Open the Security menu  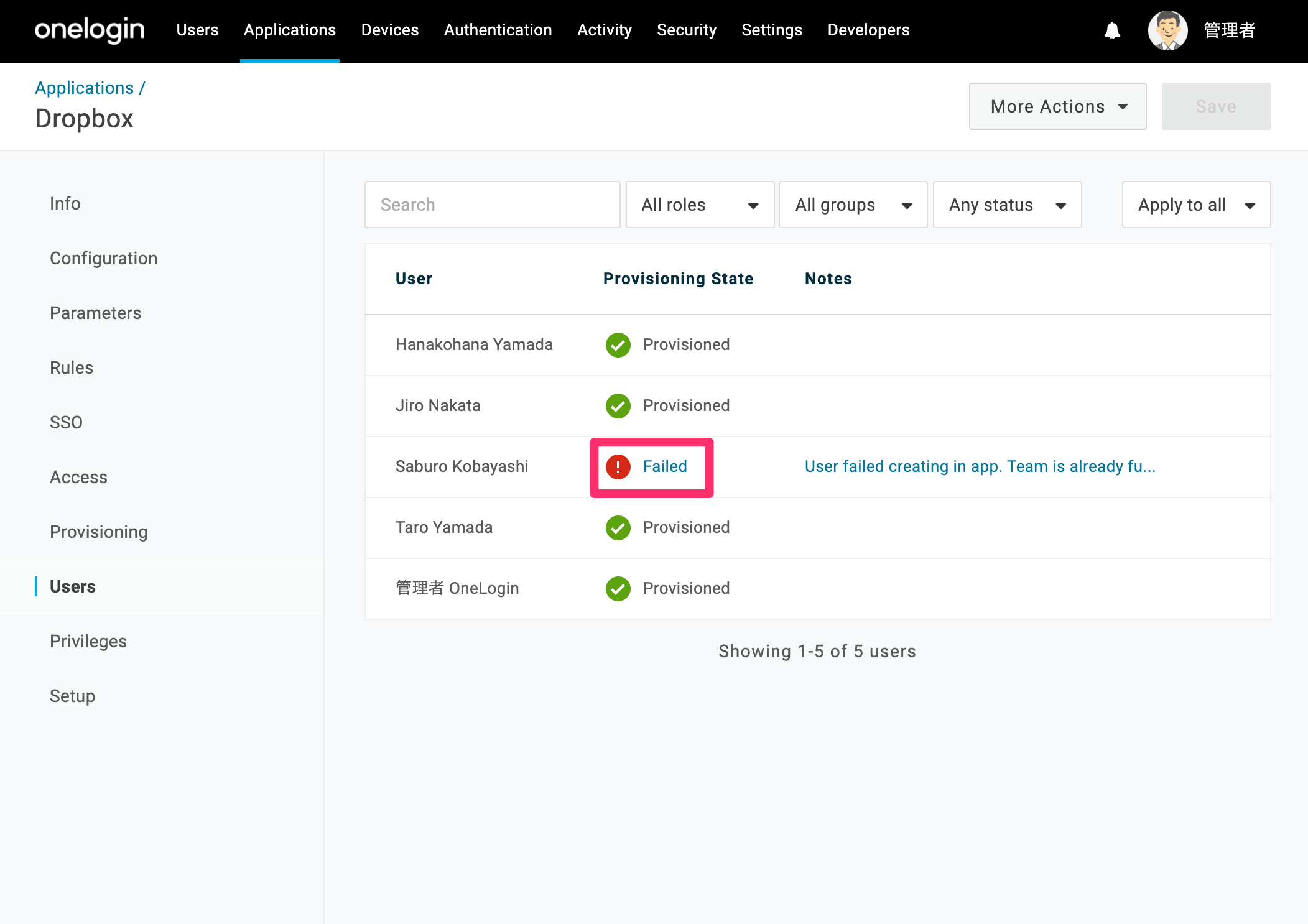click(x=687, y=30)
